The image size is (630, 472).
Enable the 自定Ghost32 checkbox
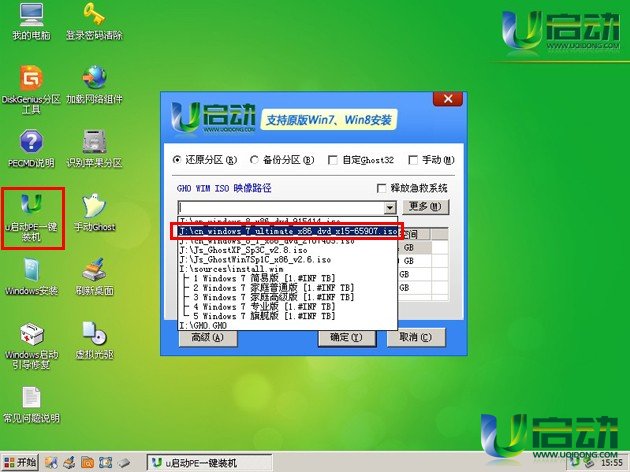[x=333, y=160]
